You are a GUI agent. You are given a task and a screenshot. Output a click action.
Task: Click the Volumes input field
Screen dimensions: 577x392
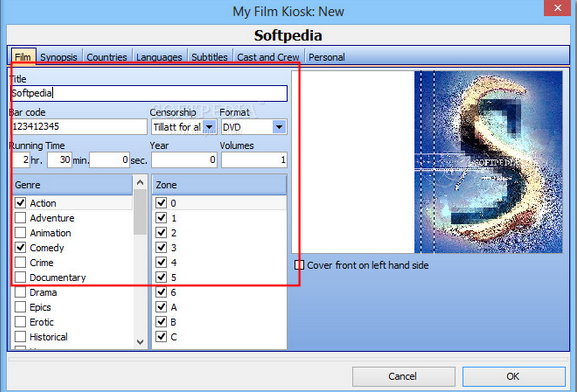pyautogui.click(x=254, y=160)
